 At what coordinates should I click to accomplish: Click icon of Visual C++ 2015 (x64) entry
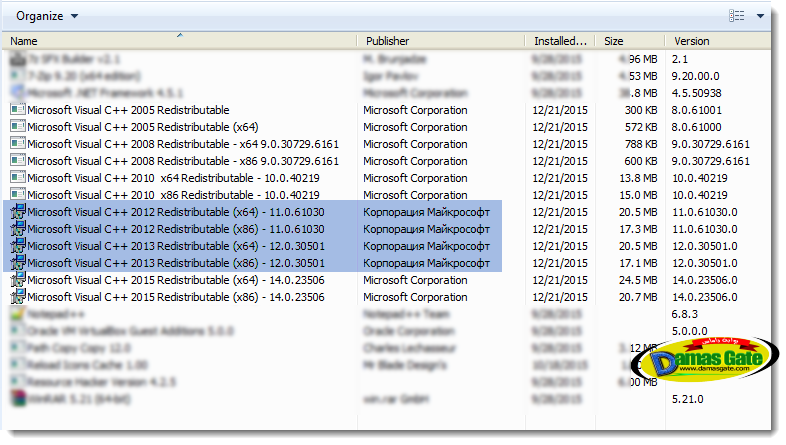[18, 280]
